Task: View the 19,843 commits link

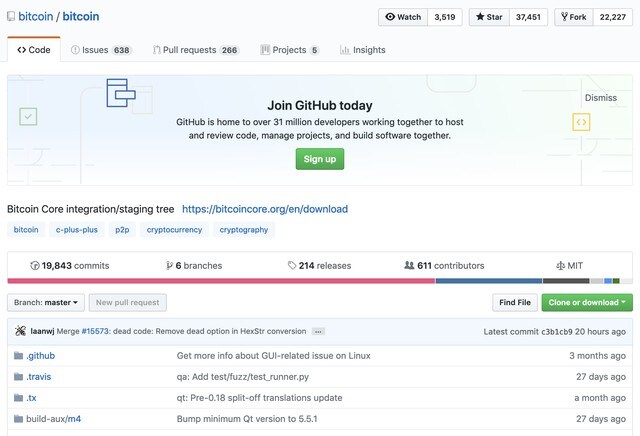Action: (x=70, y=266)
